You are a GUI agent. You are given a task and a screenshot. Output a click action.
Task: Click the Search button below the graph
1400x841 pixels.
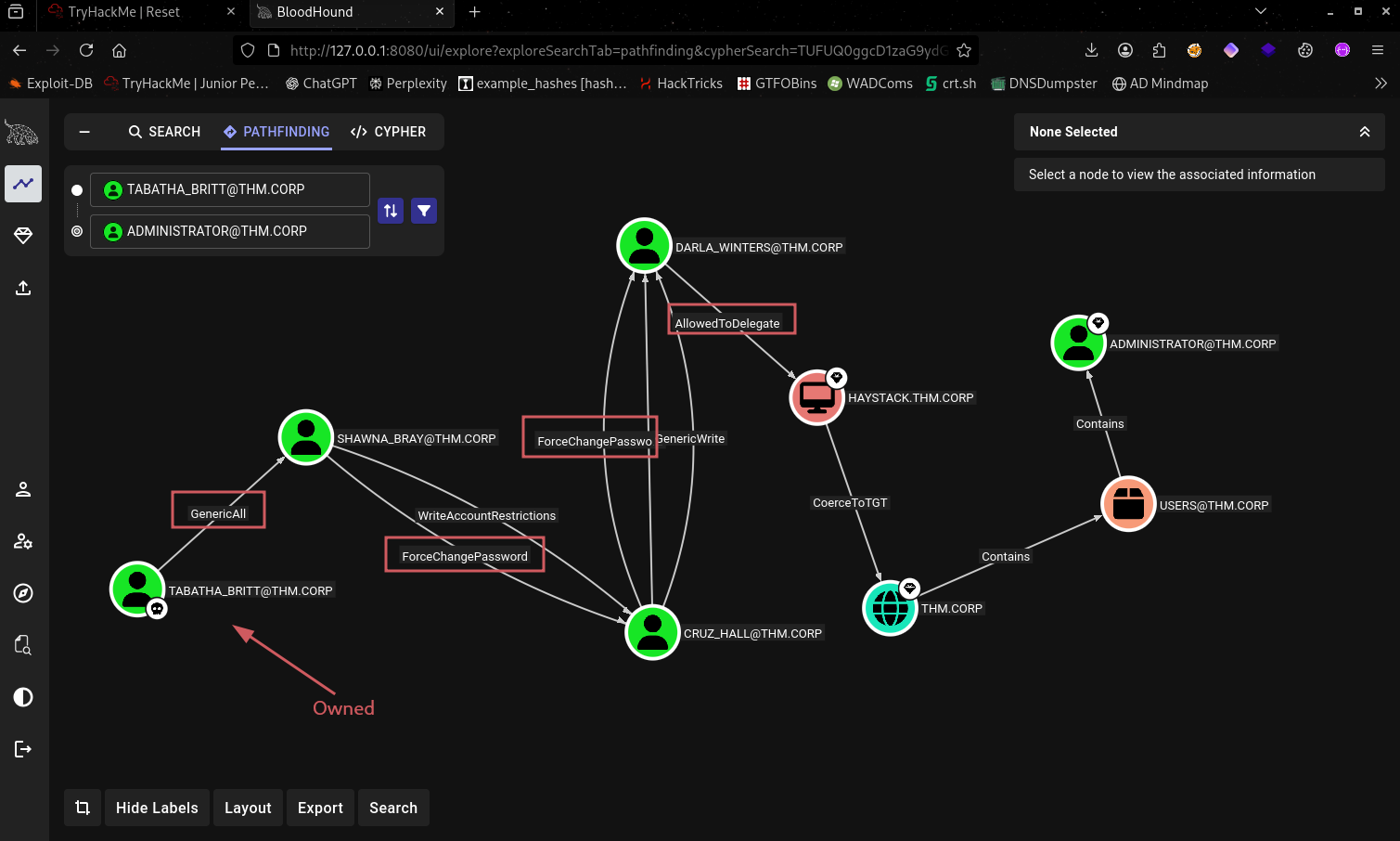point(393,808)
